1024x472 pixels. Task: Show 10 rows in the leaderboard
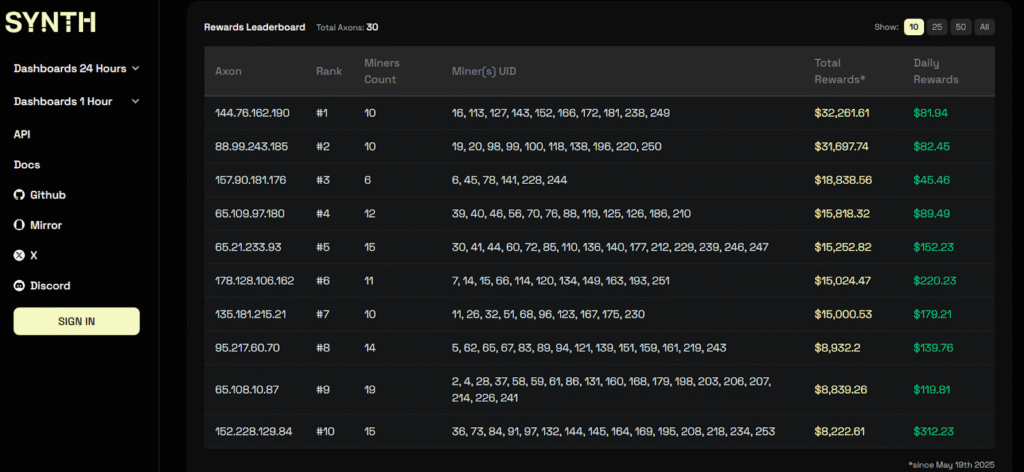[x=913, y=27]
